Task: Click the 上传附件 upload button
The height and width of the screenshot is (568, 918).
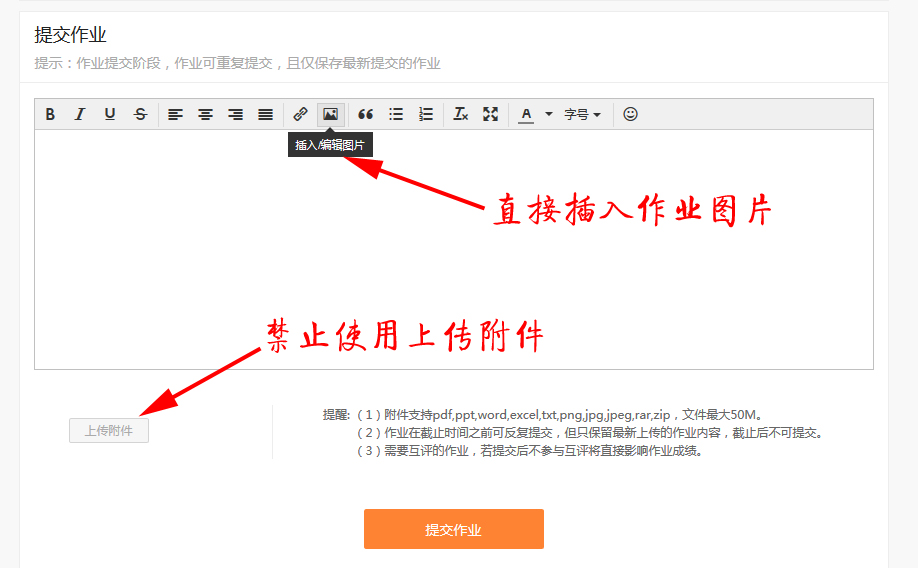Action: 109,431
